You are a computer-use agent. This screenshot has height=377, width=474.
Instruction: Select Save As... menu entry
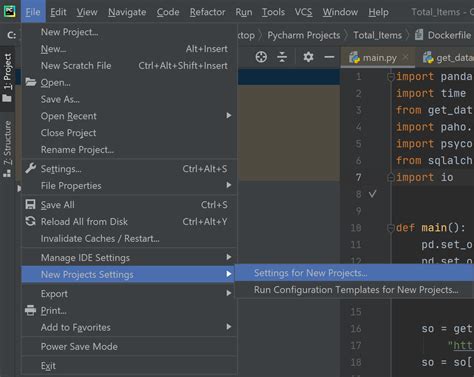coord(129,99)
